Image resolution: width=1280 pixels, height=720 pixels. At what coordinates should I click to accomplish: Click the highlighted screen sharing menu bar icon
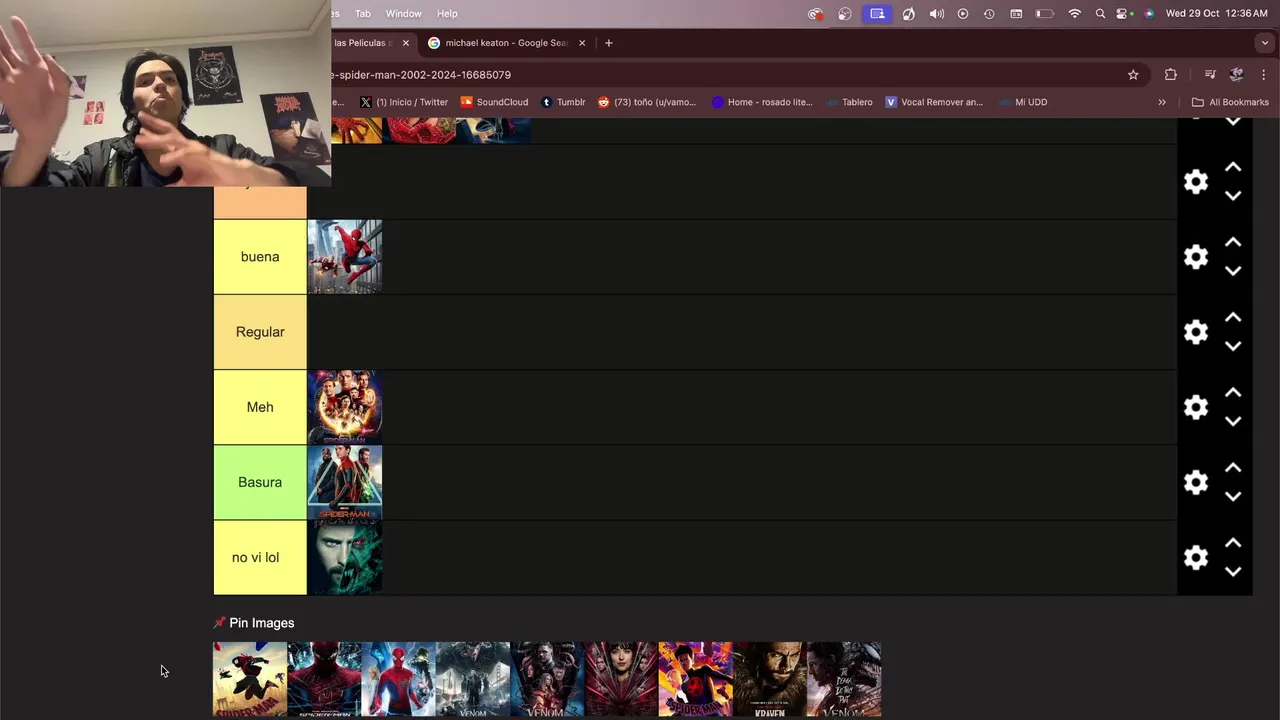[x=877, y=14]
